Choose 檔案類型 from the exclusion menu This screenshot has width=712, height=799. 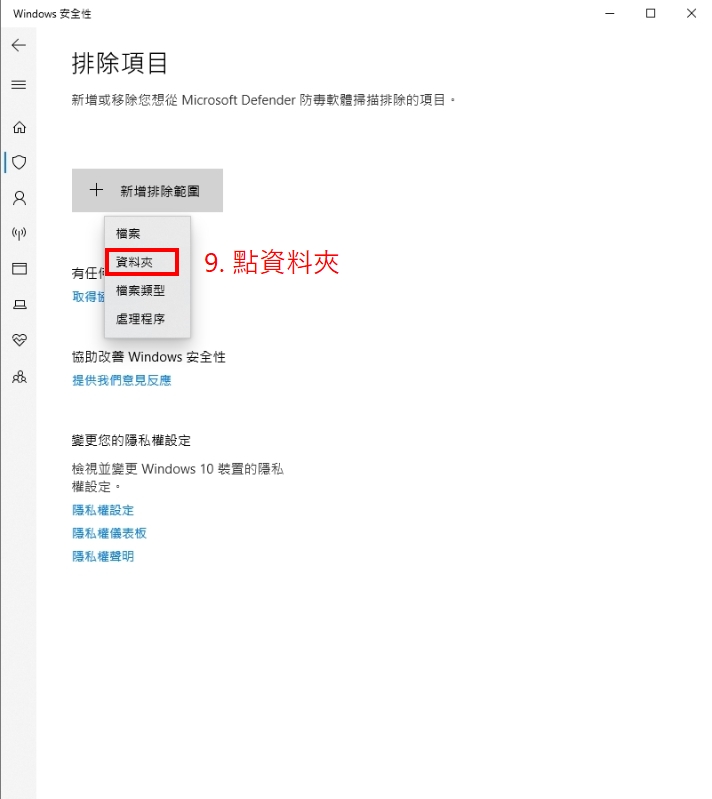click(x=147, y=290)
